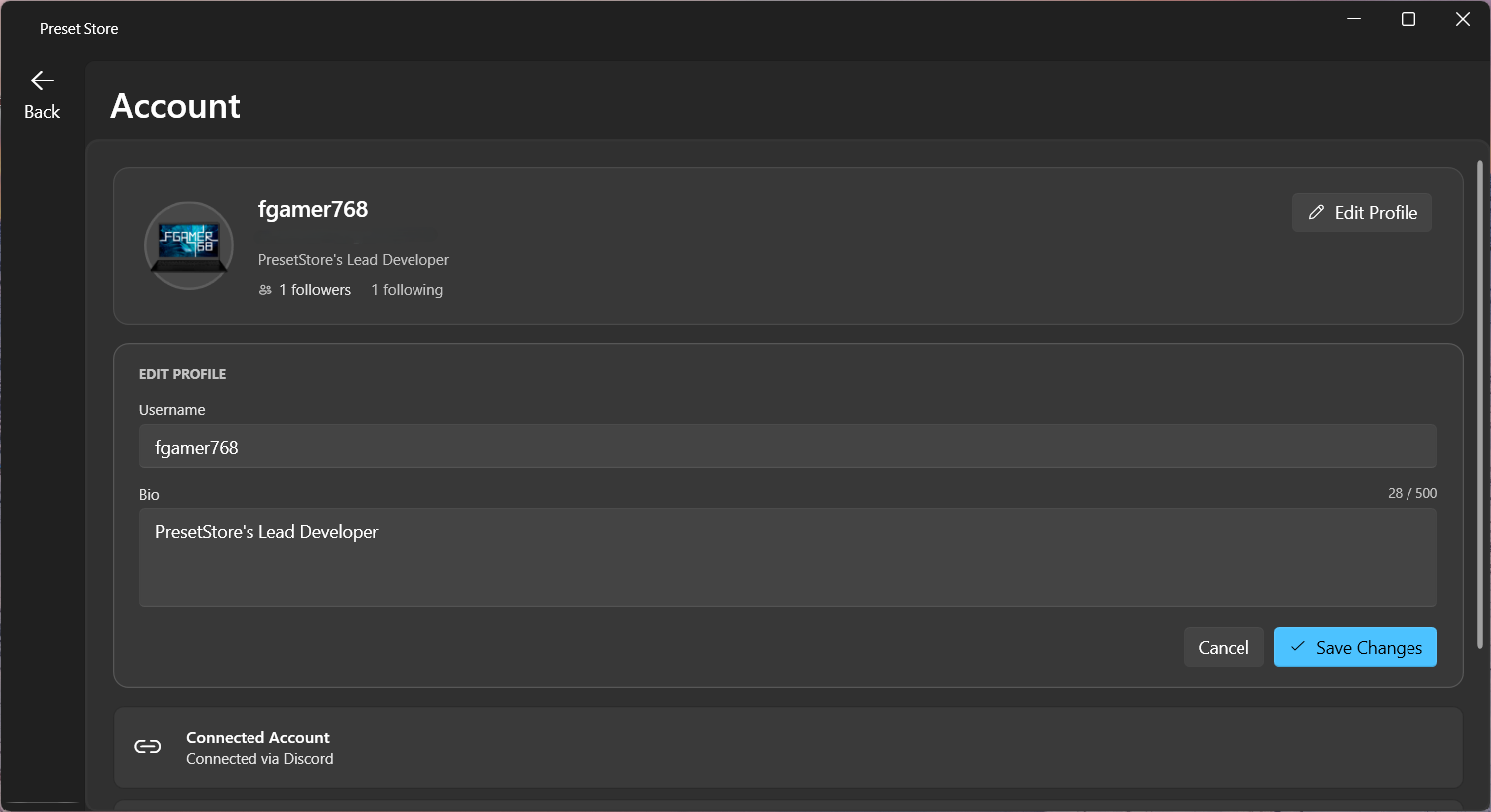The height and width of the screenshot is (812, 1491).
Task: Maximize the Preset Store window
Action: (x=1408, y=19)
